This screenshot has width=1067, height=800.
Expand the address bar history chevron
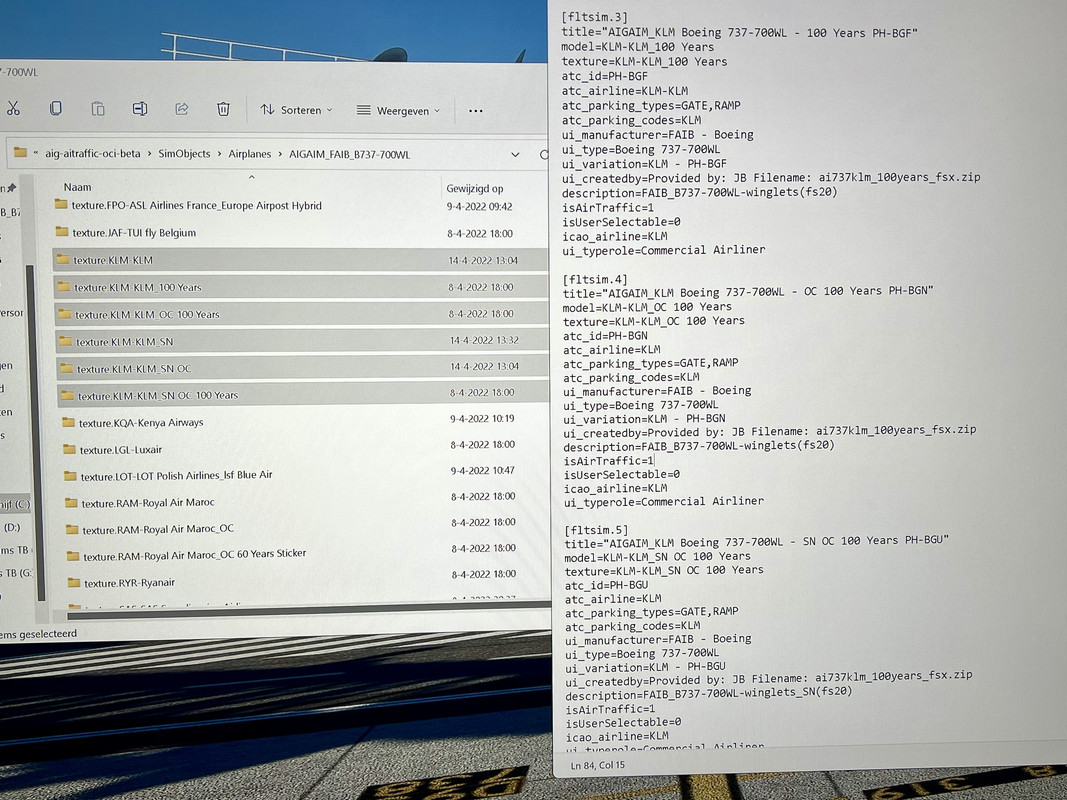[x=515, y=154]
